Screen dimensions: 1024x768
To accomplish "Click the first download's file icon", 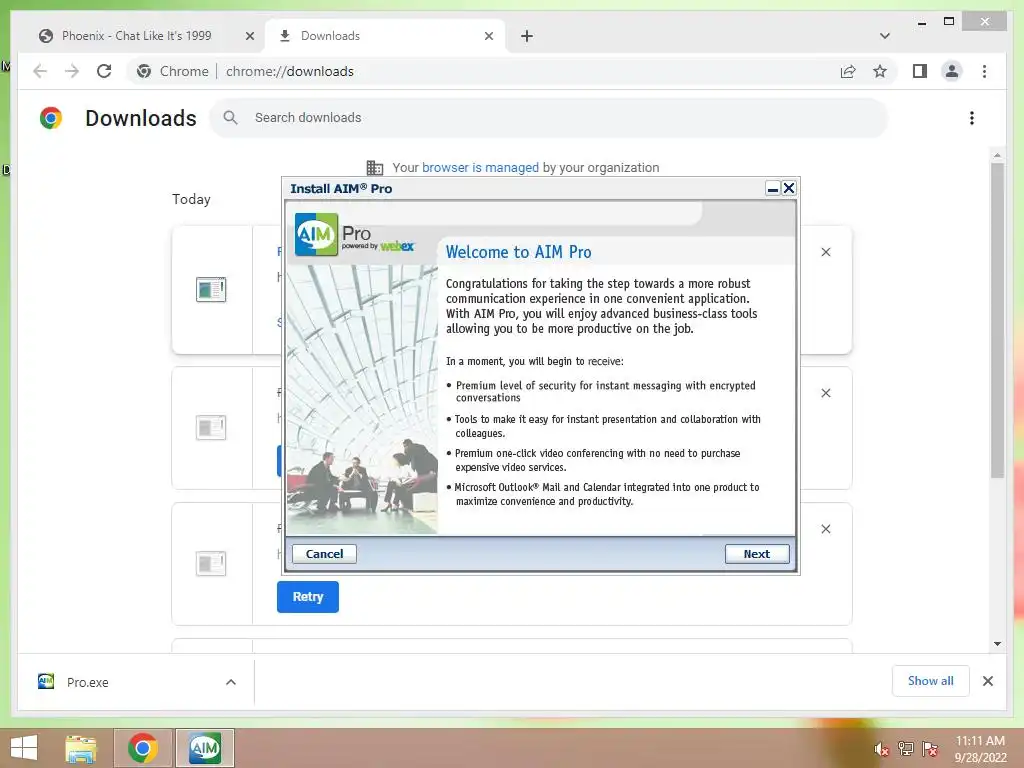I will [211, 289].
